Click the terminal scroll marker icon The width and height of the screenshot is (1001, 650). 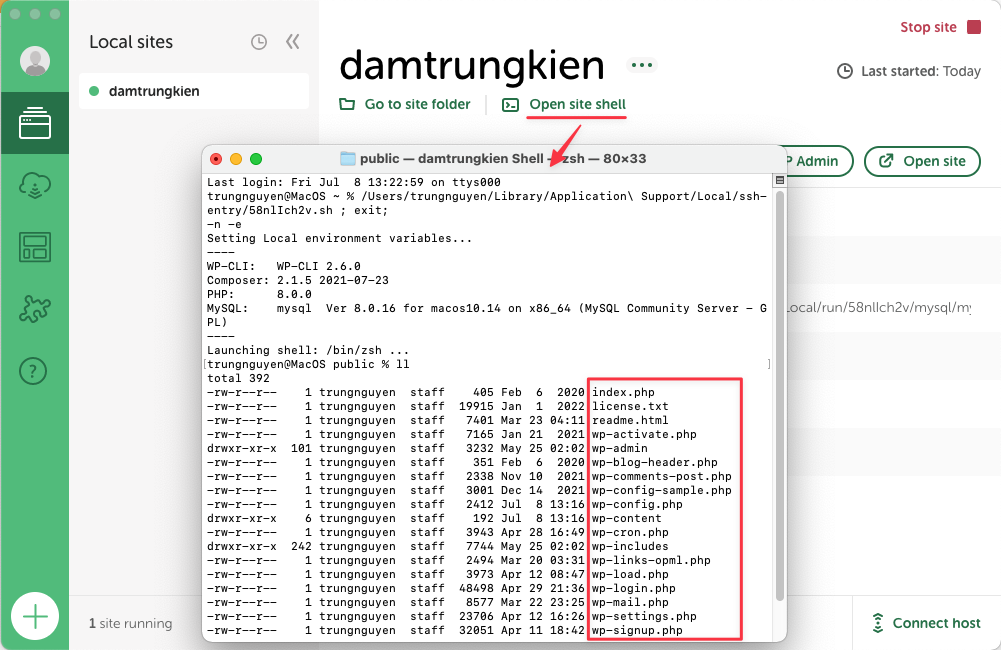(779, 181)
